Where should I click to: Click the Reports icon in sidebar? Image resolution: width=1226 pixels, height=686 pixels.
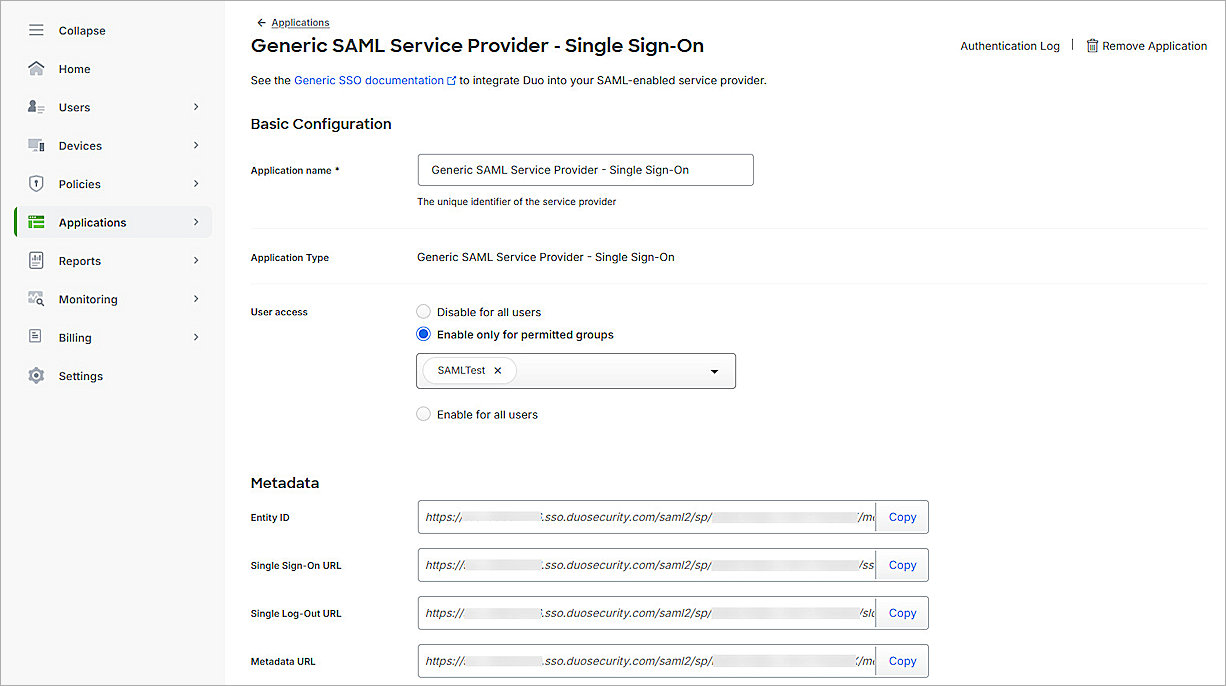[36, 261]
